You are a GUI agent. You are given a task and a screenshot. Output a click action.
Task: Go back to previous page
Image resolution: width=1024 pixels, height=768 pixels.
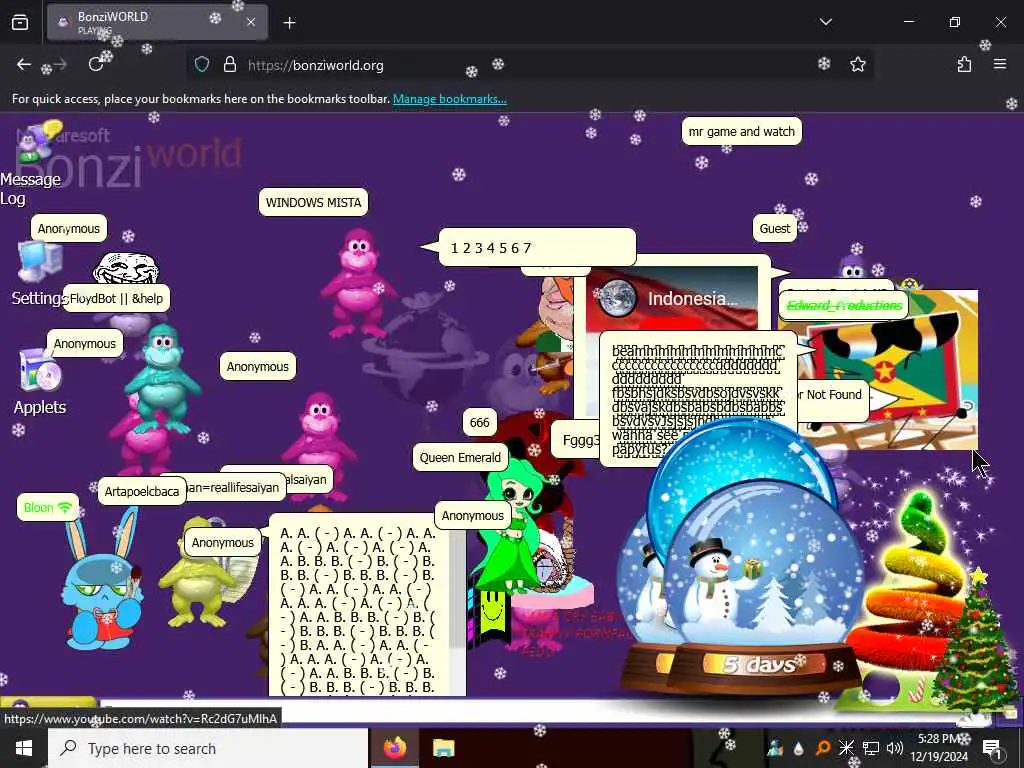coord(24,65)
